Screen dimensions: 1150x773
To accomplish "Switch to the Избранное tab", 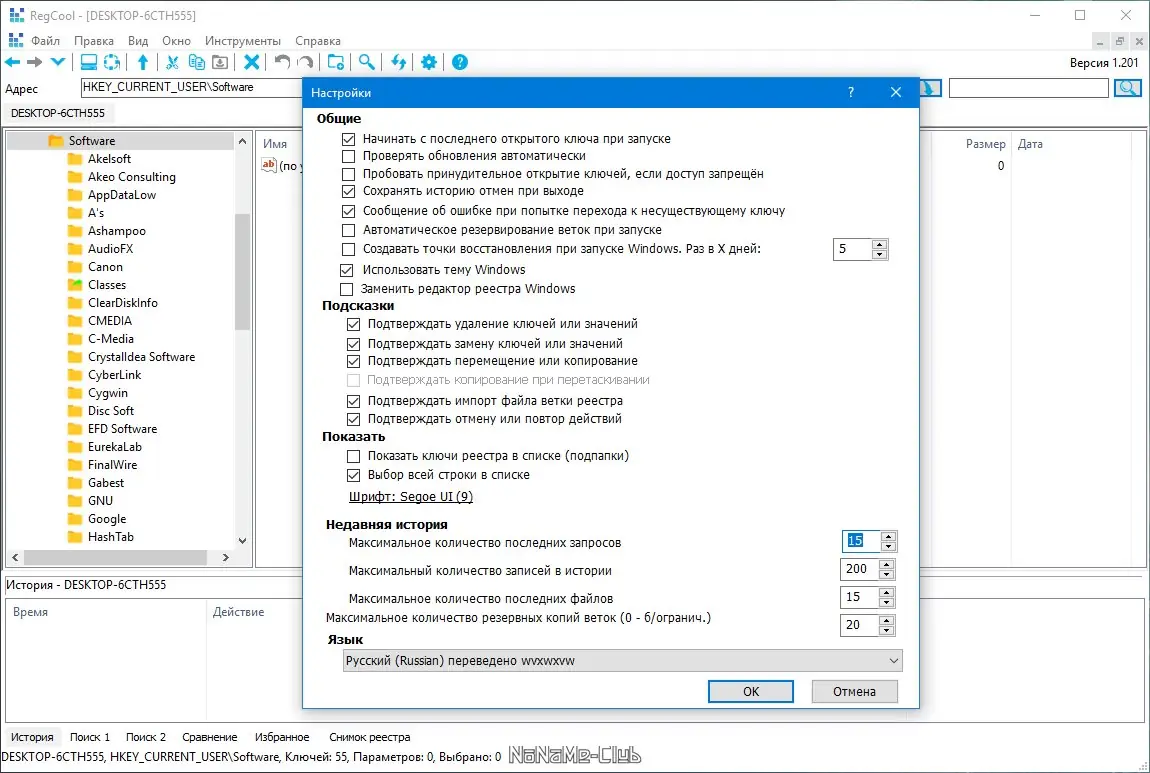I will coord(282,737).
